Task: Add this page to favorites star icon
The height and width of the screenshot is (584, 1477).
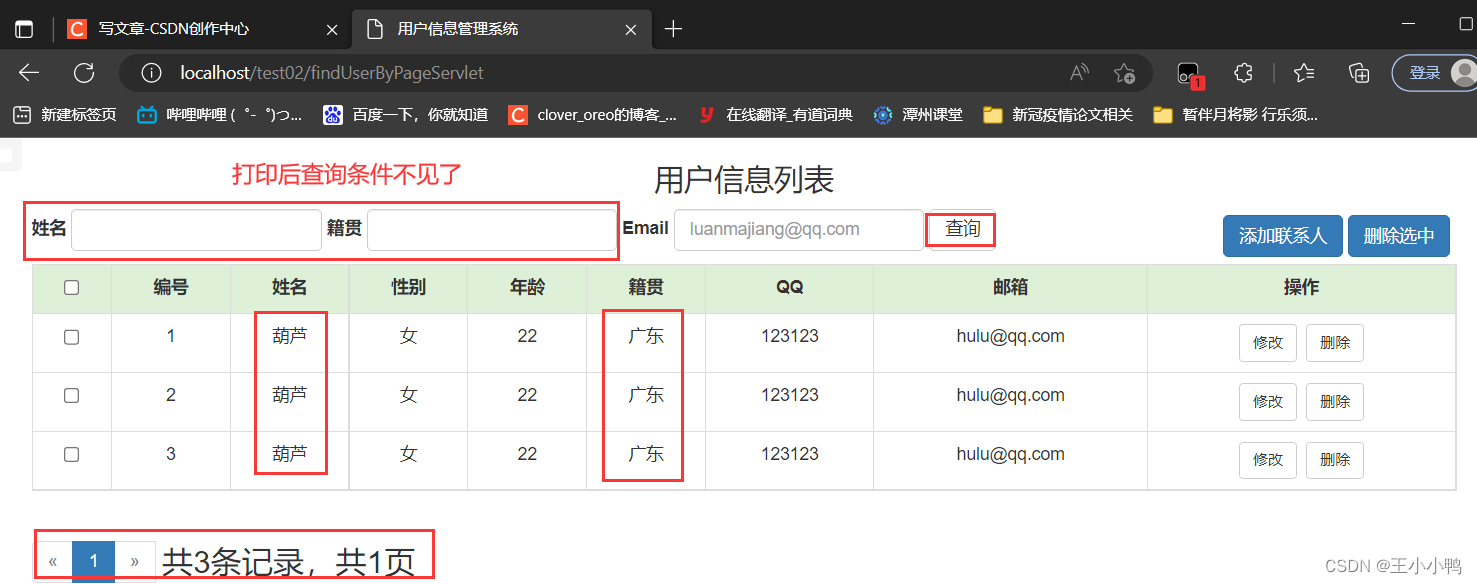Action: (1124, 73)
